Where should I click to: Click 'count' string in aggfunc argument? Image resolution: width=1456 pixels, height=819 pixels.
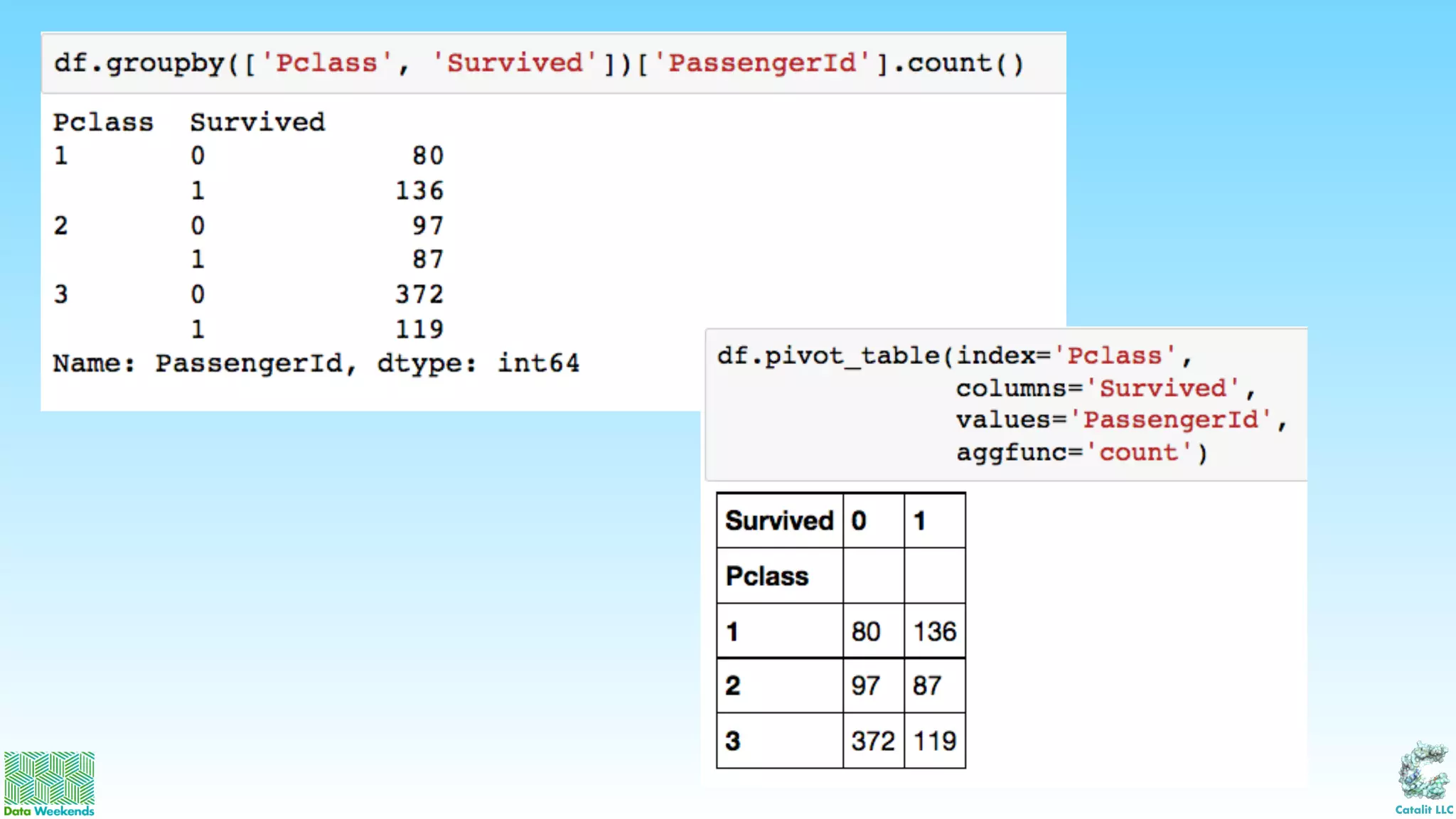1138,452
